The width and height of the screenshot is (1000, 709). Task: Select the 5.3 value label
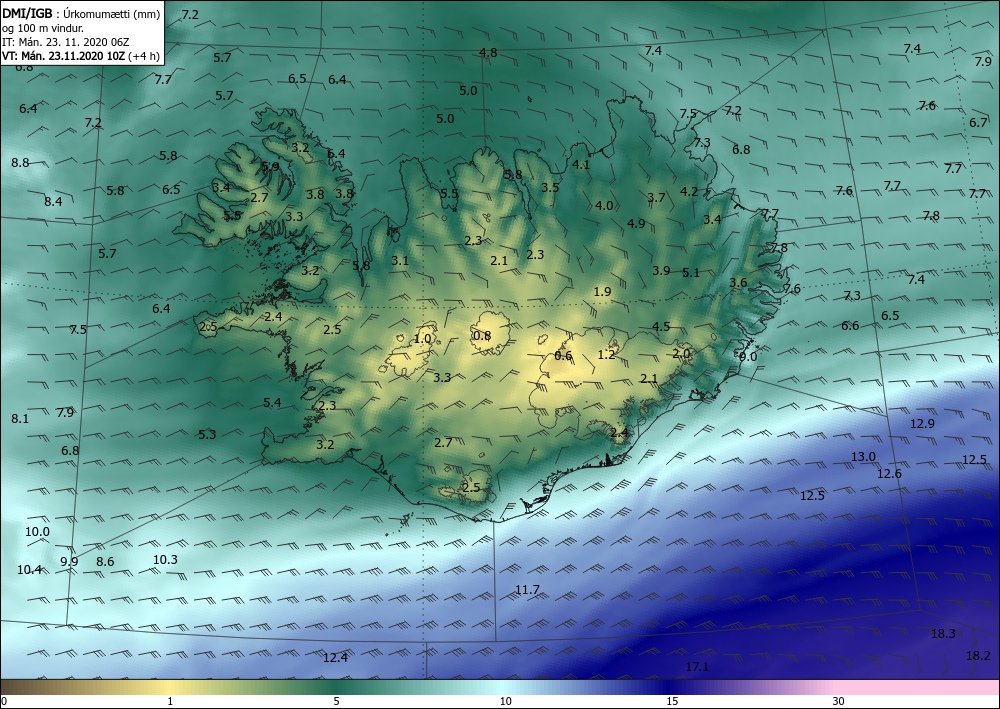coord(207,434)
